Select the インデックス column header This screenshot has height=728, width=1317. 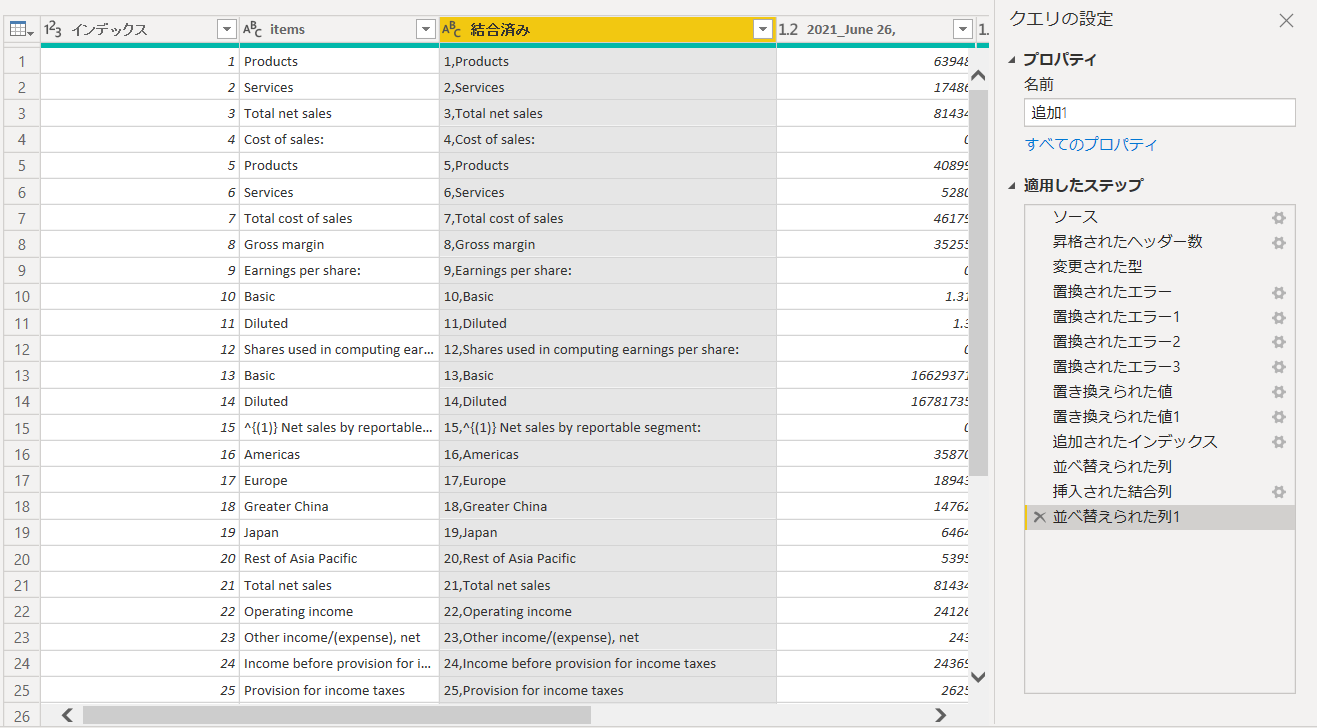click(139, 30)
